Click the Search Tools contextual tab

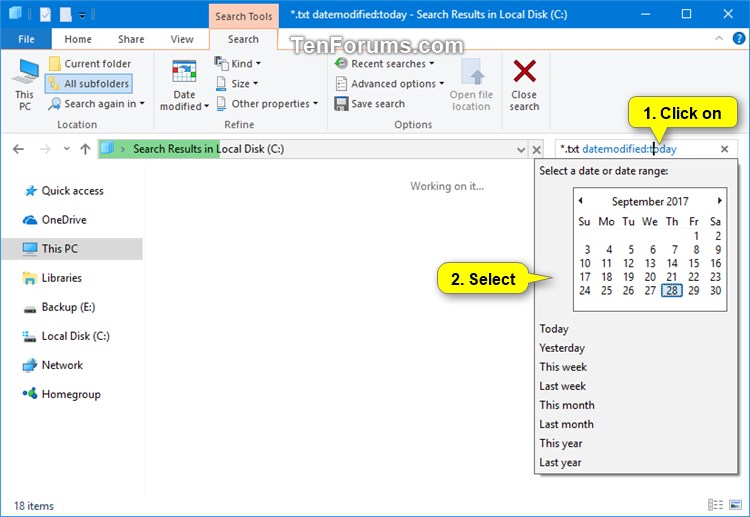pyautogui.click(x=243, y=16)
